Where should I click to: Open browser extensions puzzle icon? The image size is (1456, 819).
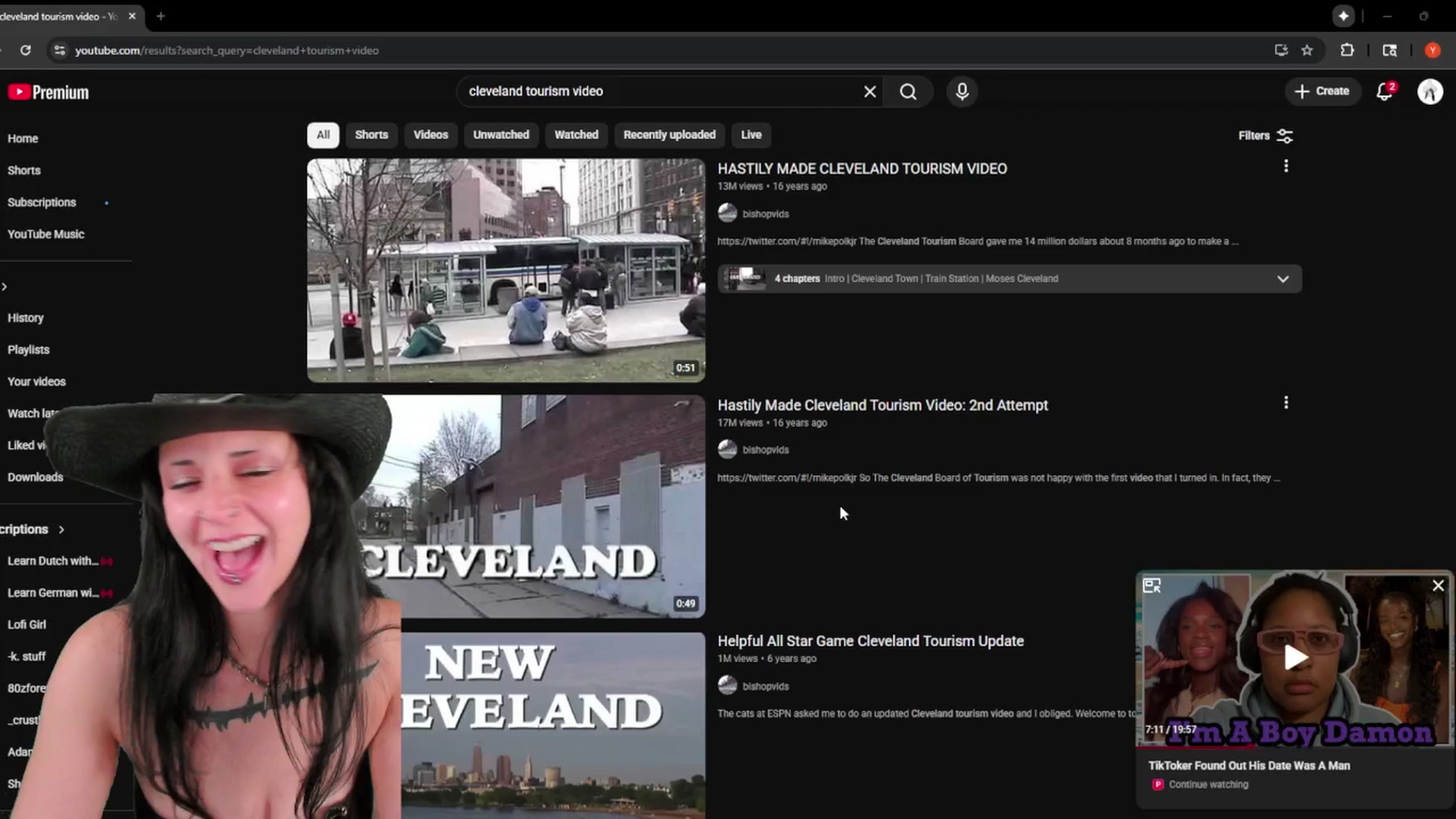pos(1347,50)
